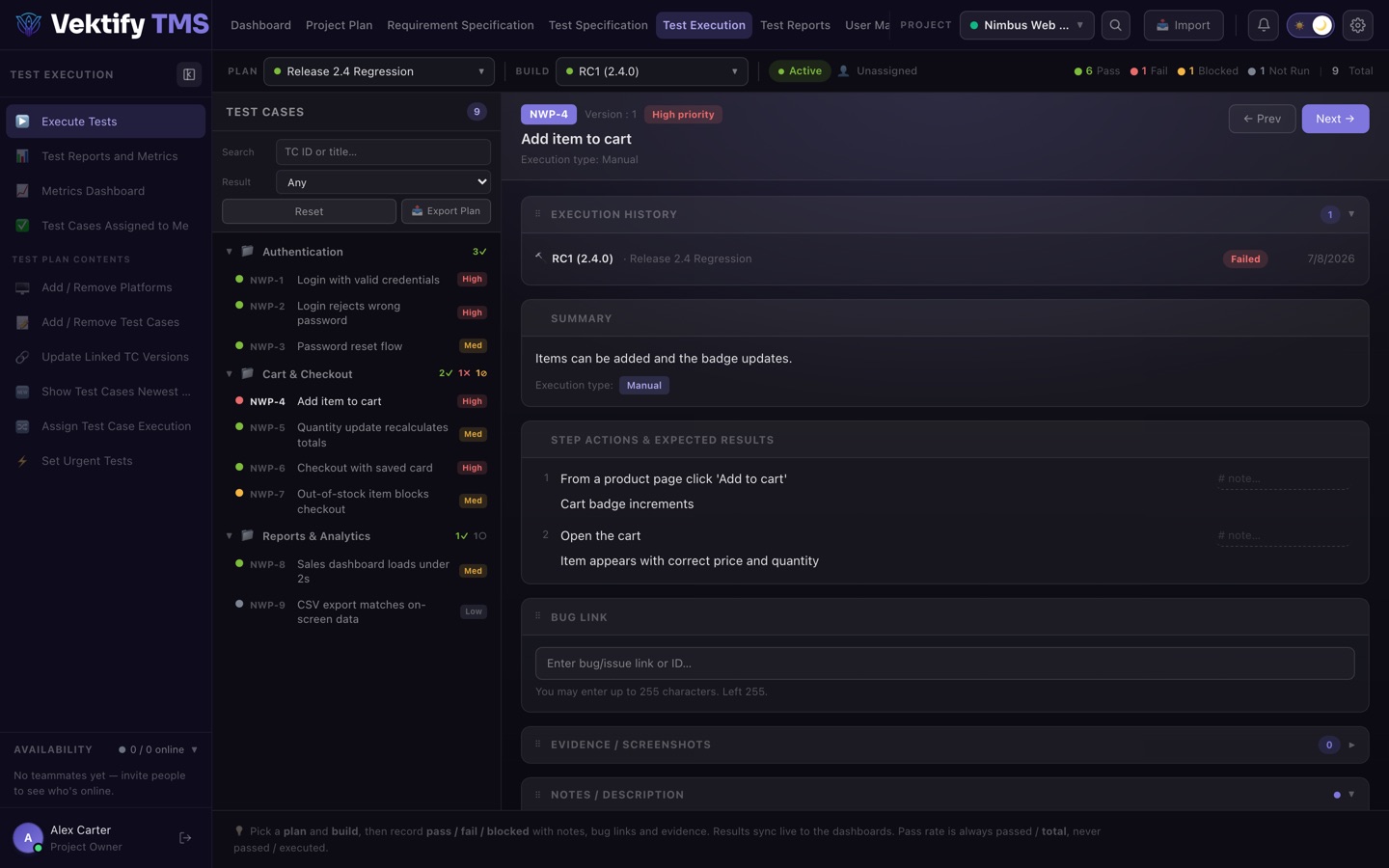Click the Add / Remove Test Cases icon
1389x868 pixels.
tap(22, 322)
